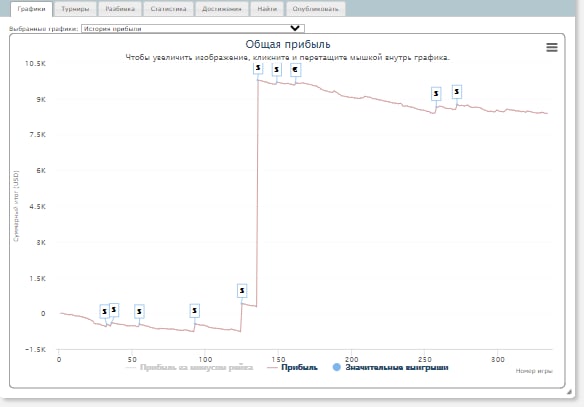
Task: Click the chart panel resize grip corner
Action: click(569, 392)
